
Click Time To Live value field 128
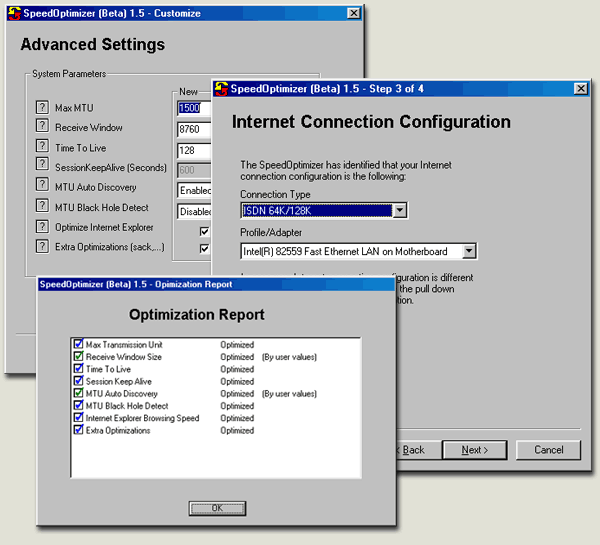194,150
